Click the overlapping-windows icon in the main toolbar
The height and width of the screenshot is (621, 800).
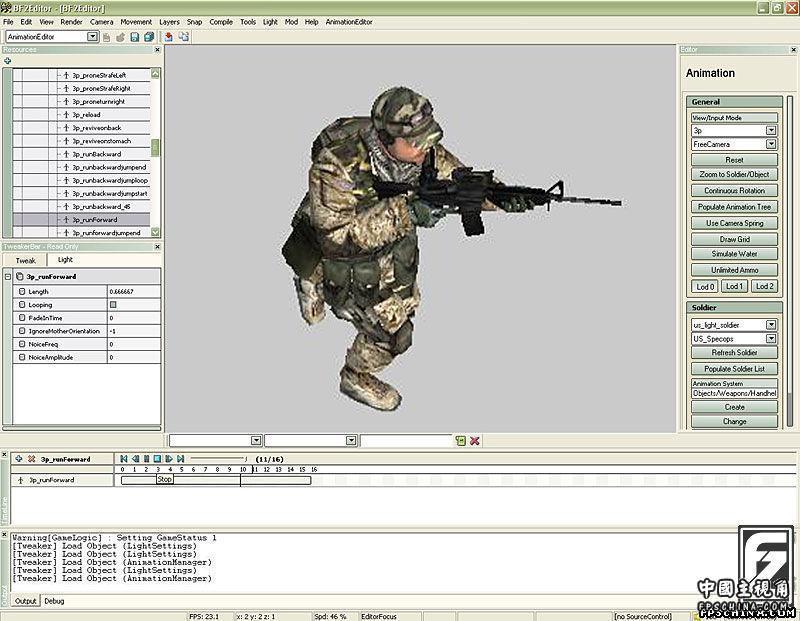click(x=184, y=37)
